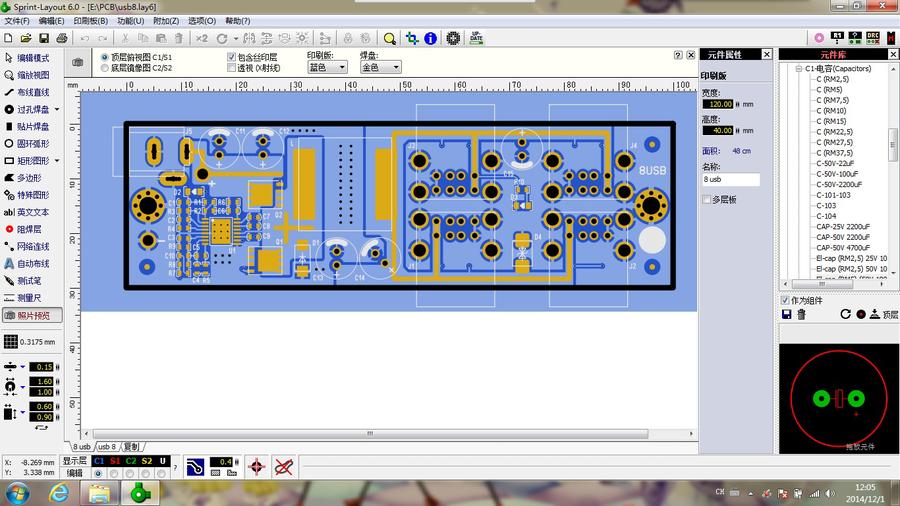The image size is (900, 506).
Task: Click the save file icon in toolbar
Action: pyautogui.click(x=42, y=38)
